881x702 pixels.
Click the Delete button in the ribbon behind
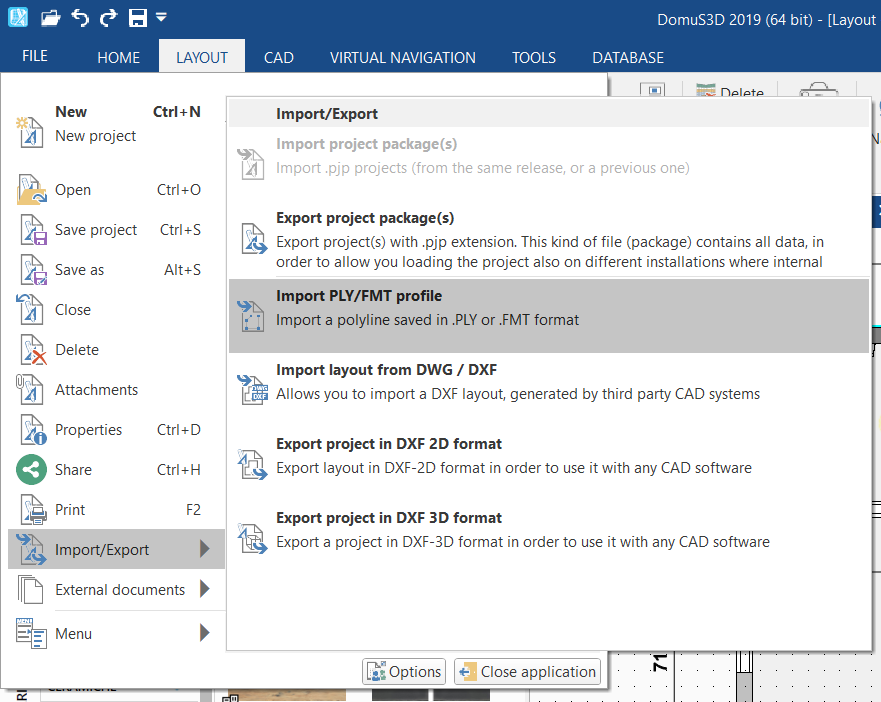730,91
